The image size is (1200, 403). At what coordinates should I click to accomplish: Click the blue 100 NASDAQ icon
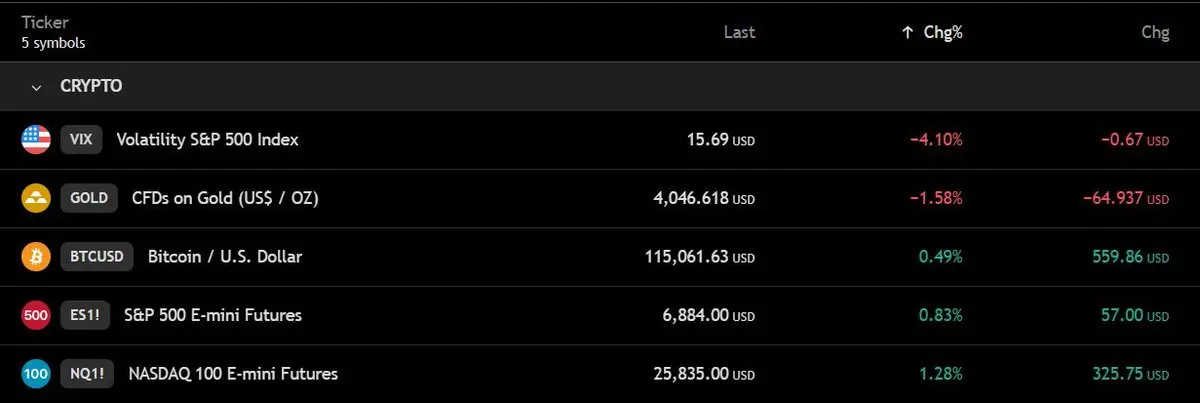point(36,374)
